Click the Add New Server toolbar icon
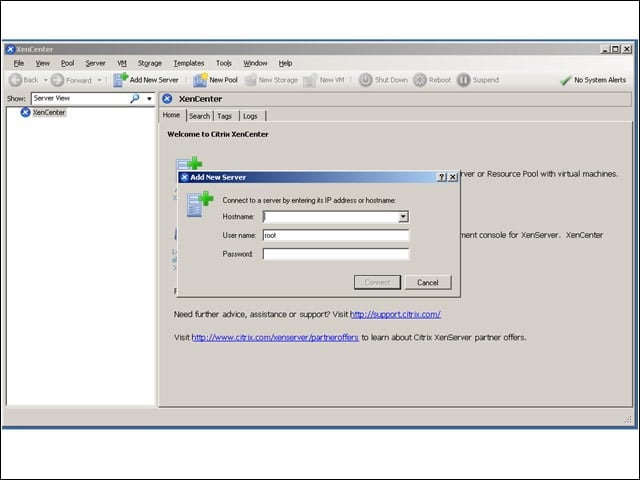 pos(120,80)
